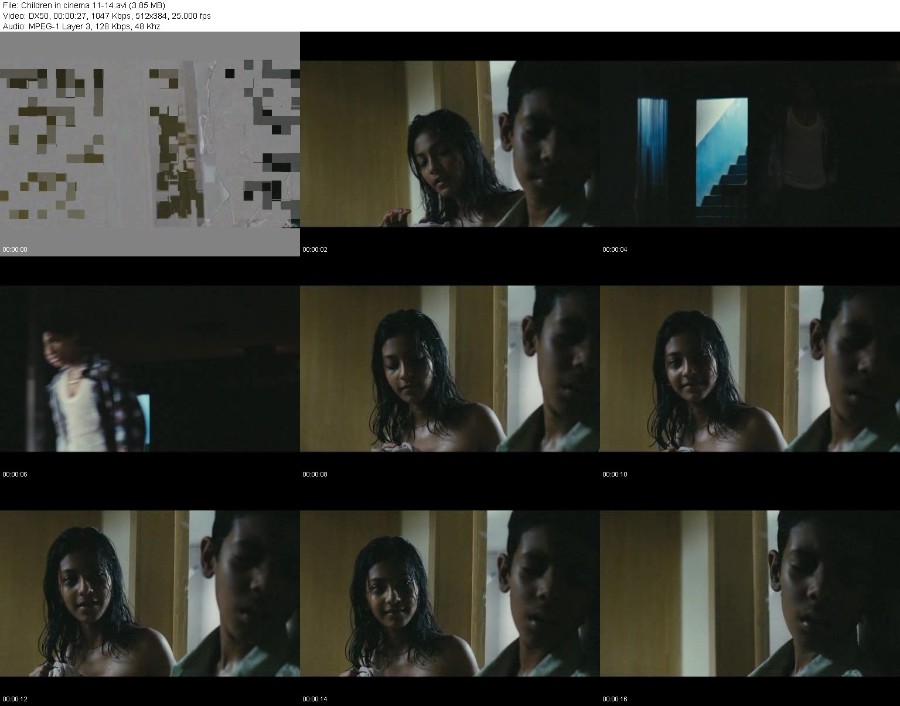Click the 'Audio: MPEG-1 Layer 3' info line
The width and height of the screenshot is (900, 706).
pyautogui.click(x=82, y=26)
